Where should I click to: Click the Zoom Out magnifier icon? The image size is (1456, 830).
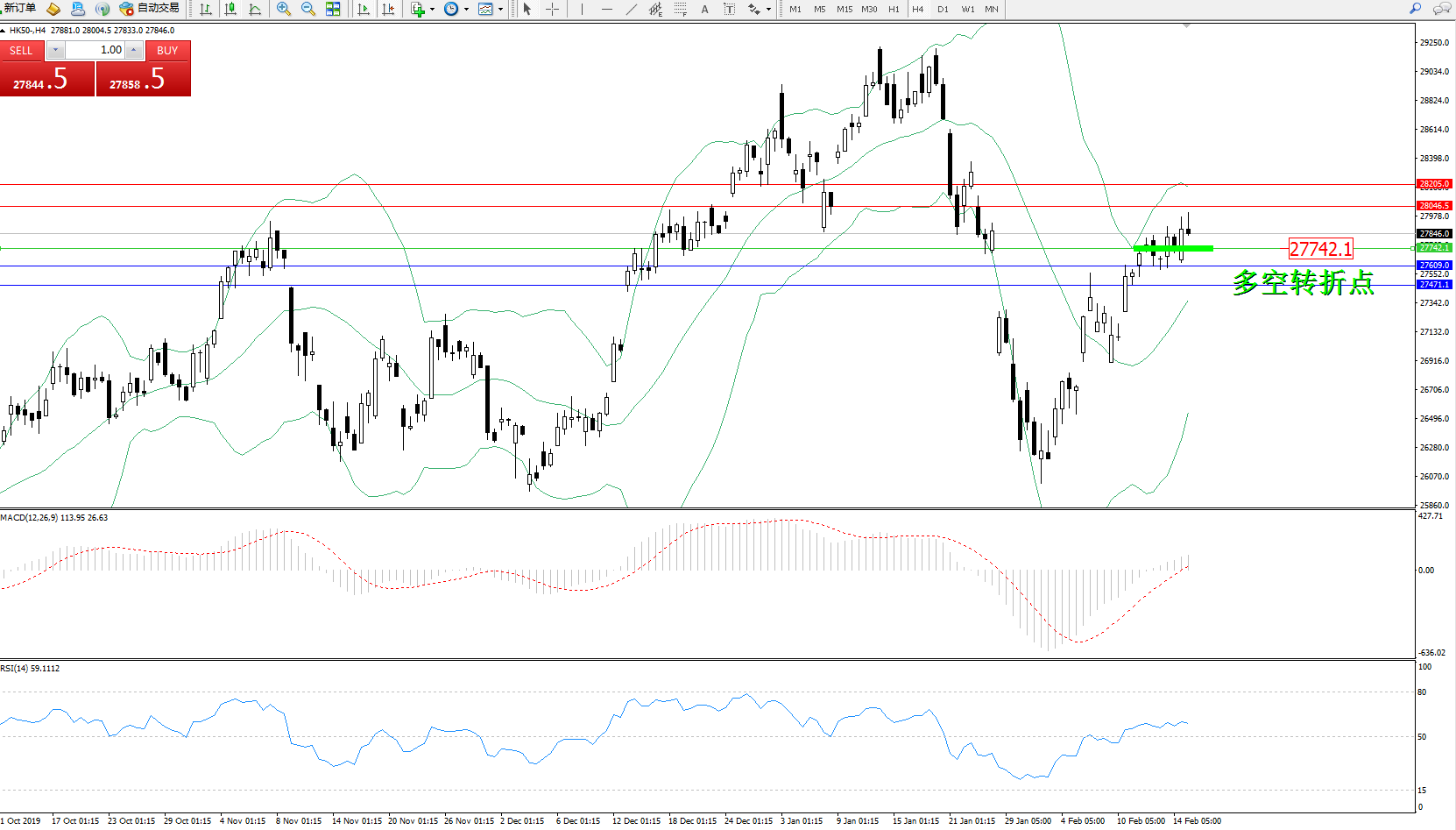pos(308,9)
